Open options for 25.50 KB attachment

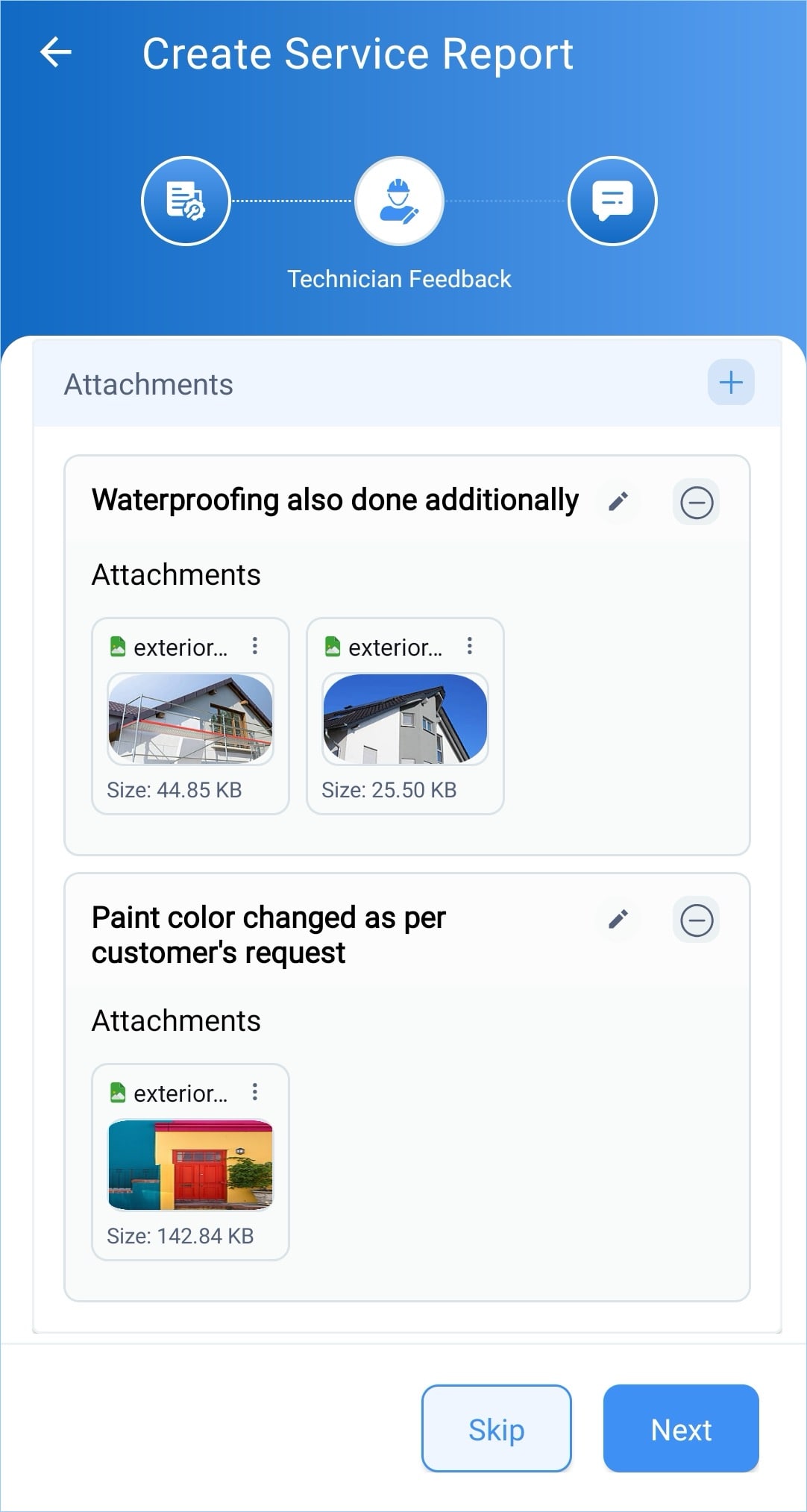click(x=470, y=646)
